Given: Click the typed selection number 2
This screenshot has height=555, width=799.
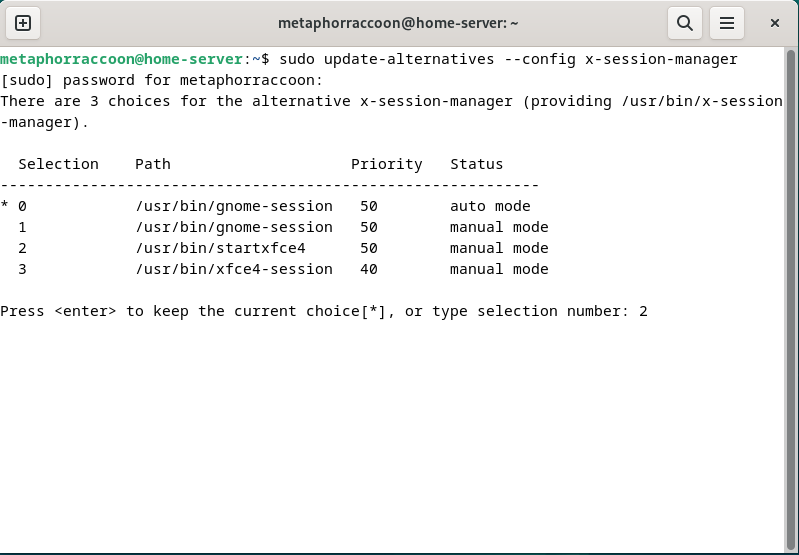Looking at the screenshot, I should 643,311.
